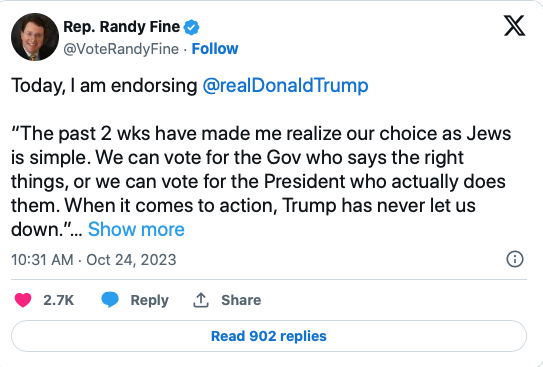Click the Rep. Randy Fine name
543x367 pixels.
pyautogui.click(x=122, y=27)
